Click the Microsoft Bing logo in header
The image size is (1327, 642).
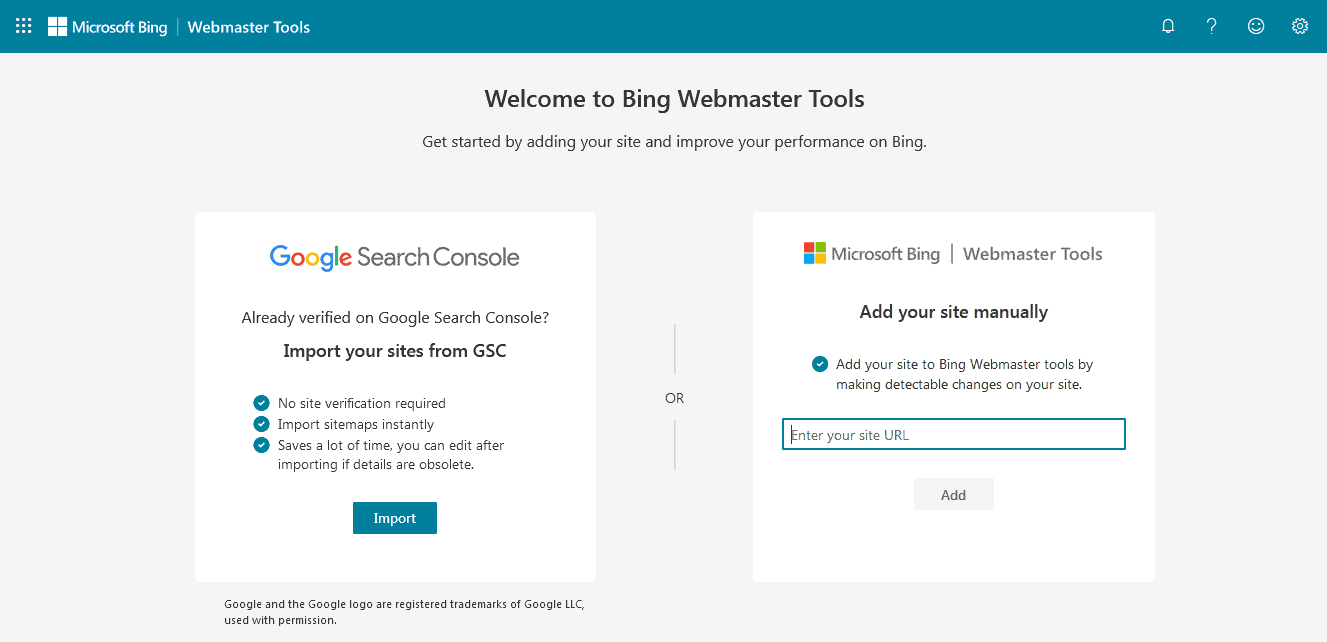[107, 27]
